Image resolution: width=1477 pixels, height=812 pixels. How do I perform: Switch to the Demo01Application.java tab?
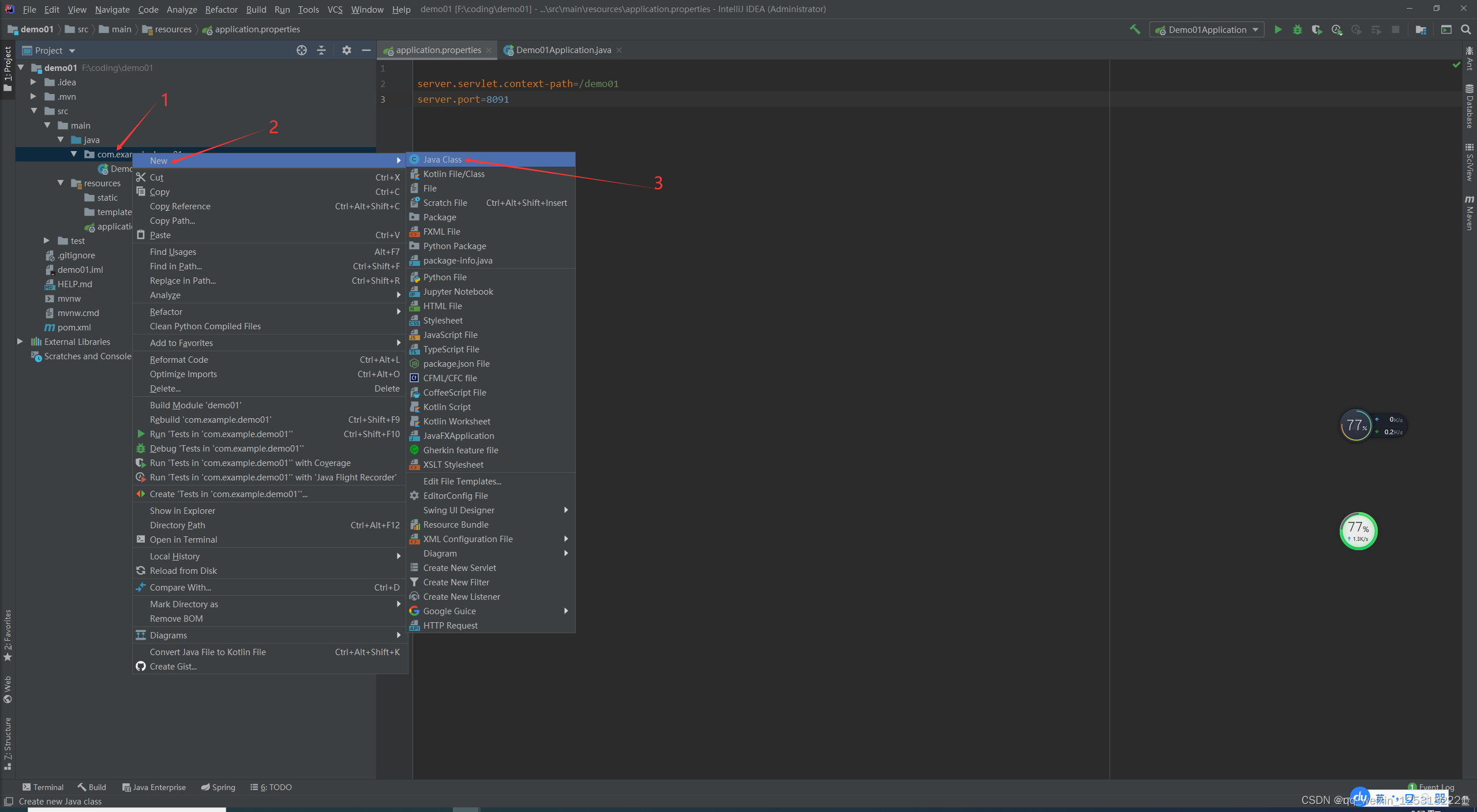point(563,50)
